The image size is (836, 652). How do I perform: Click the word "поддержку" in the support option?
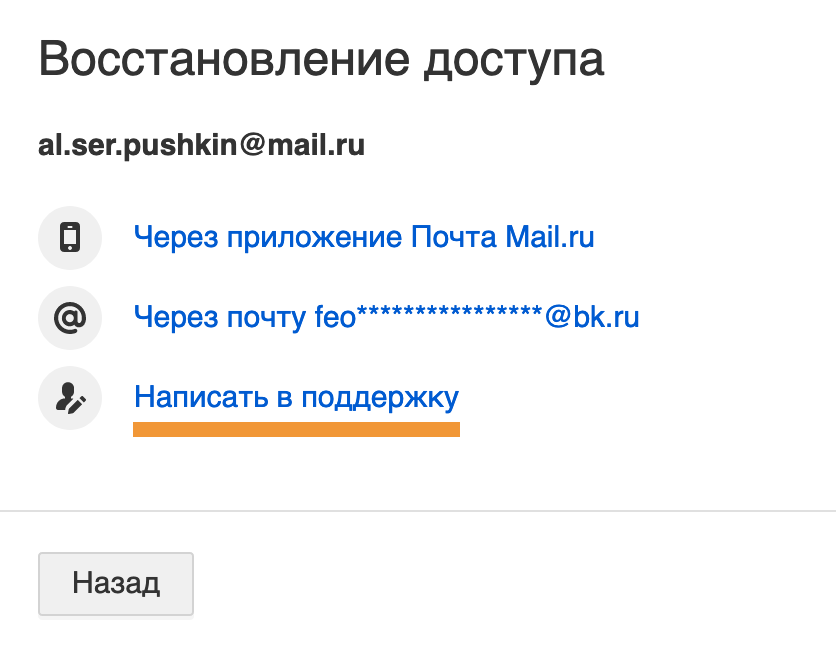[380, 399]
